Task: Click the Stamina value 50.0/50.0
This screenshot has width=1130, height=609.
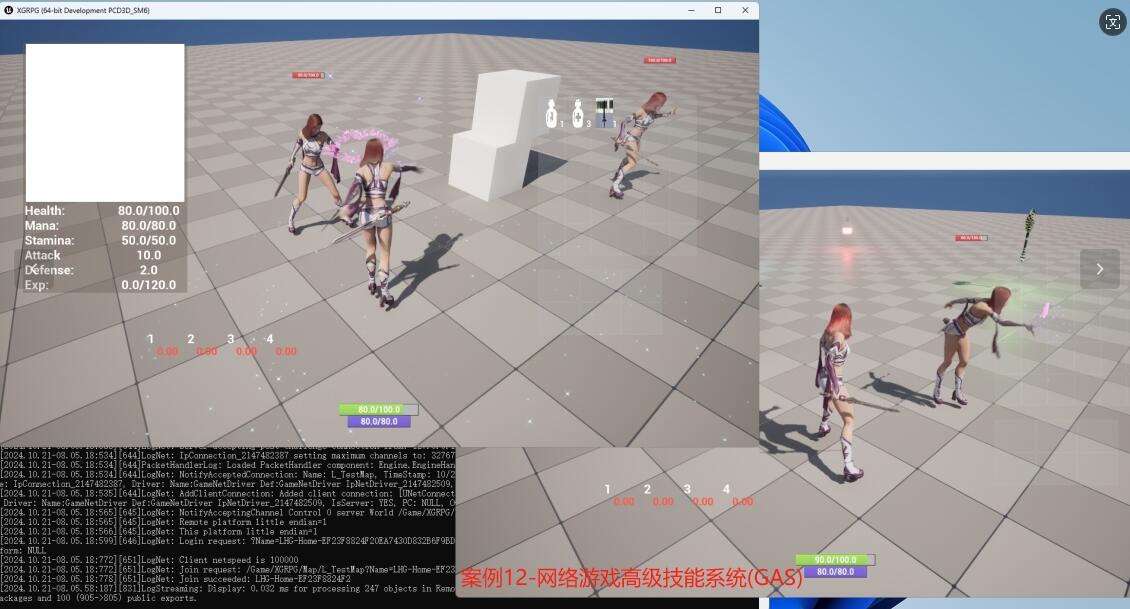Action: (148, 240)
